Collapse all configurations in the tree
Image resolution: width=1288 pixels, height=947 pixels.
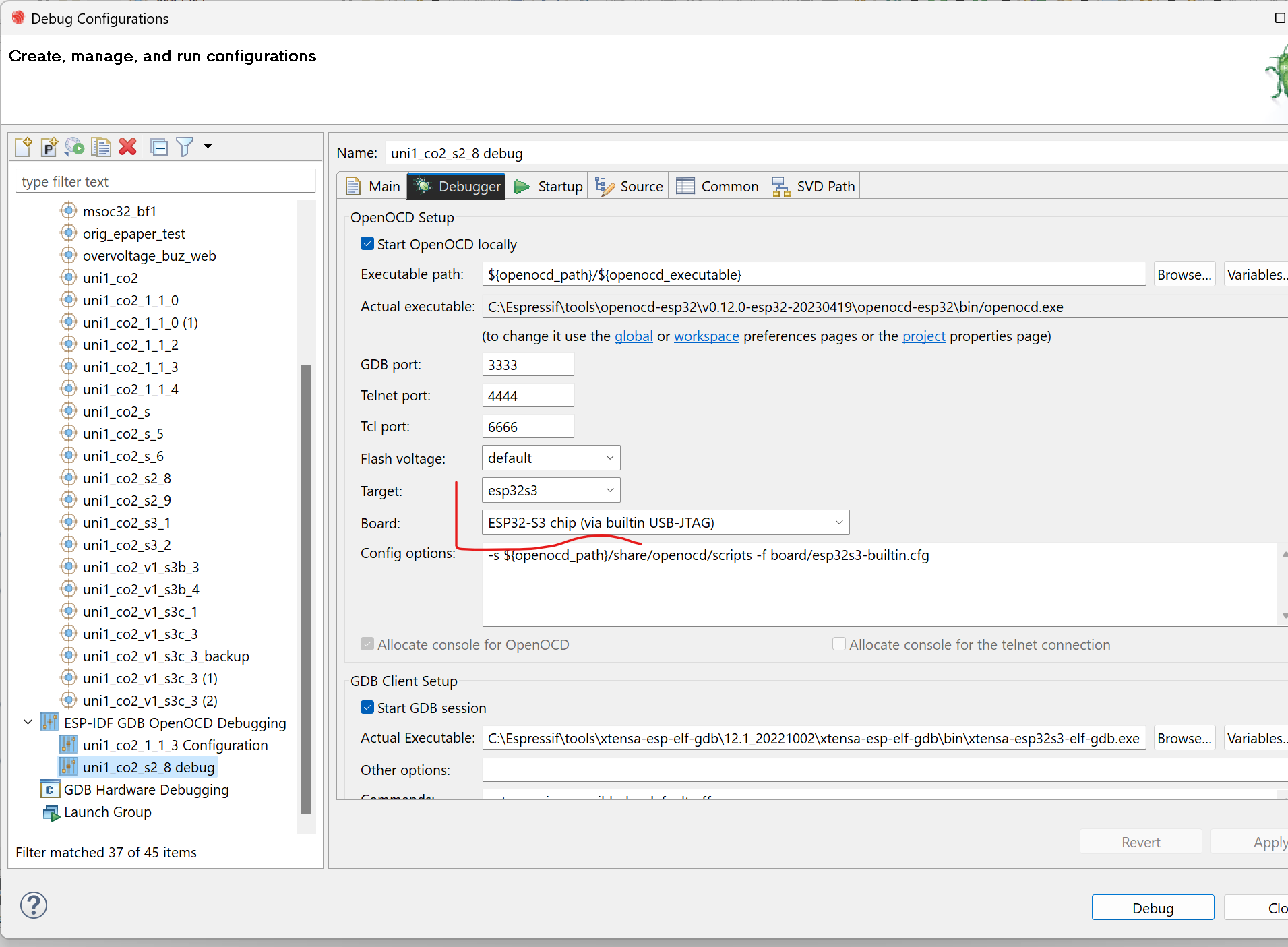[x=159, y=146]
